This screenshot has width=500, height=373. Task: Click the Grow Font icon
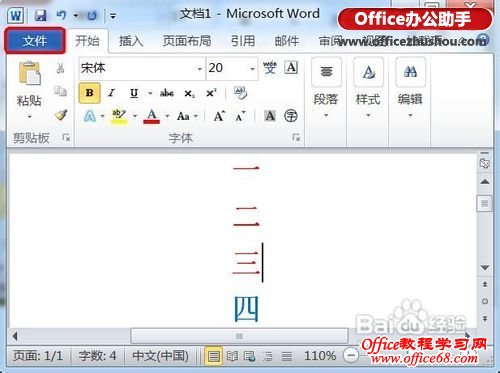click(x=219, y=116)
